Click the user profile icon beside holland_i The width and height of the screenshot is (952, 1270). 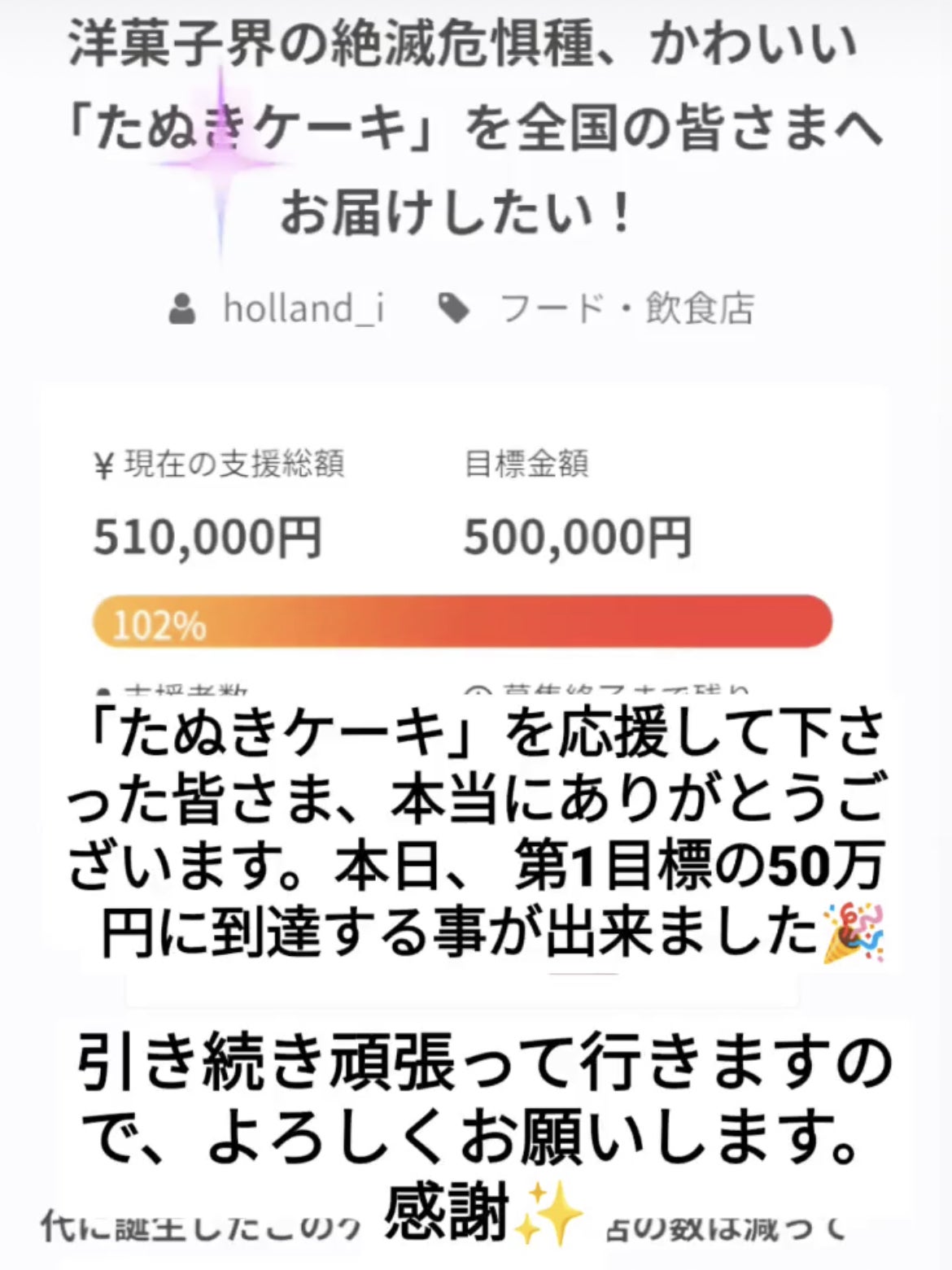[182, 309]
